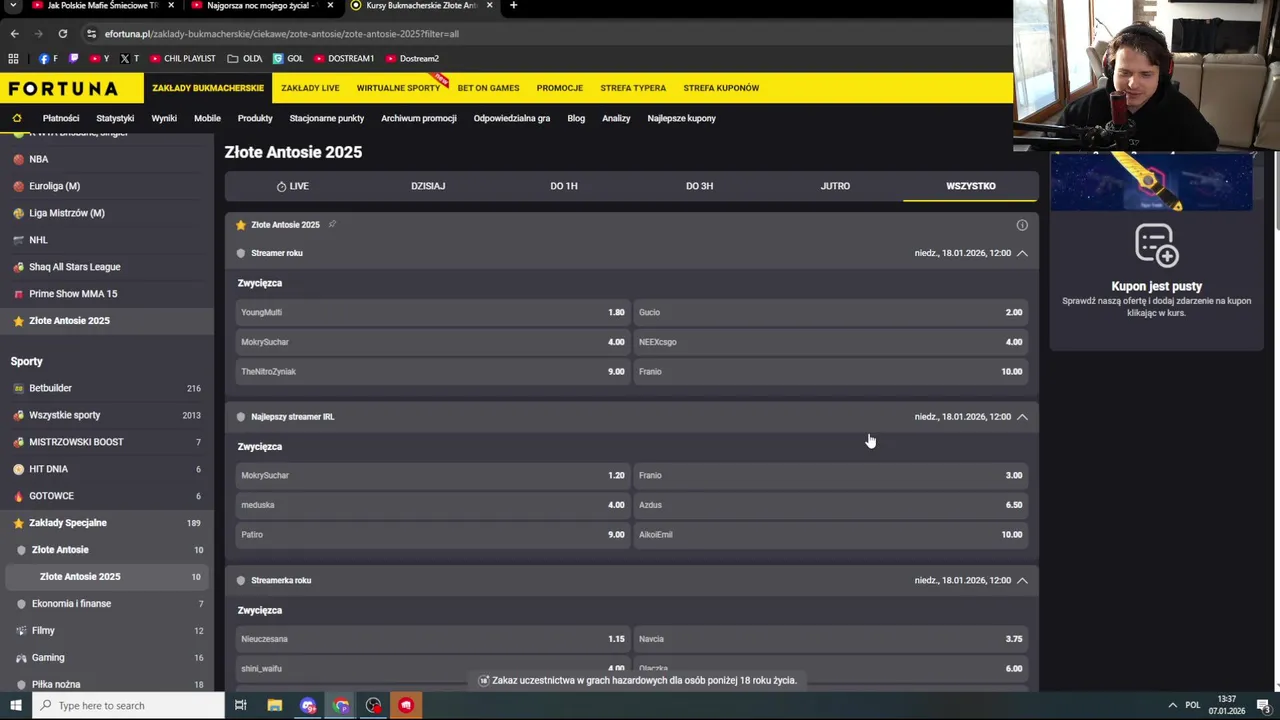
Task: Select the Złote Antosie sidebar subcategory
Action: pyautogui.click(x=107, y=550)
